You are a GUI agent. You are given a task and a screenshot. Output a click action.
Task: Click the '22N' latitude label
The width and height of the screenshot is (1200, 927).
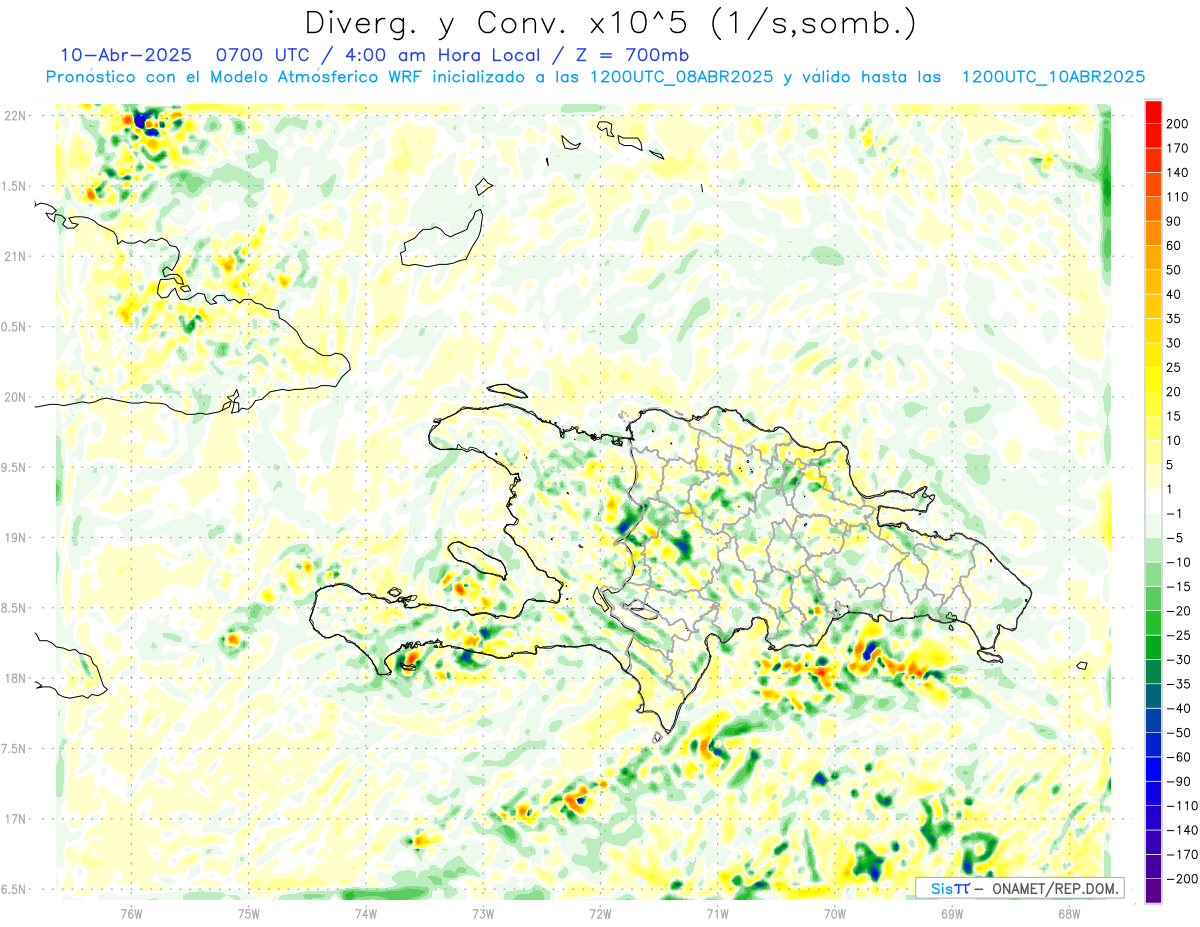(14, 116)
